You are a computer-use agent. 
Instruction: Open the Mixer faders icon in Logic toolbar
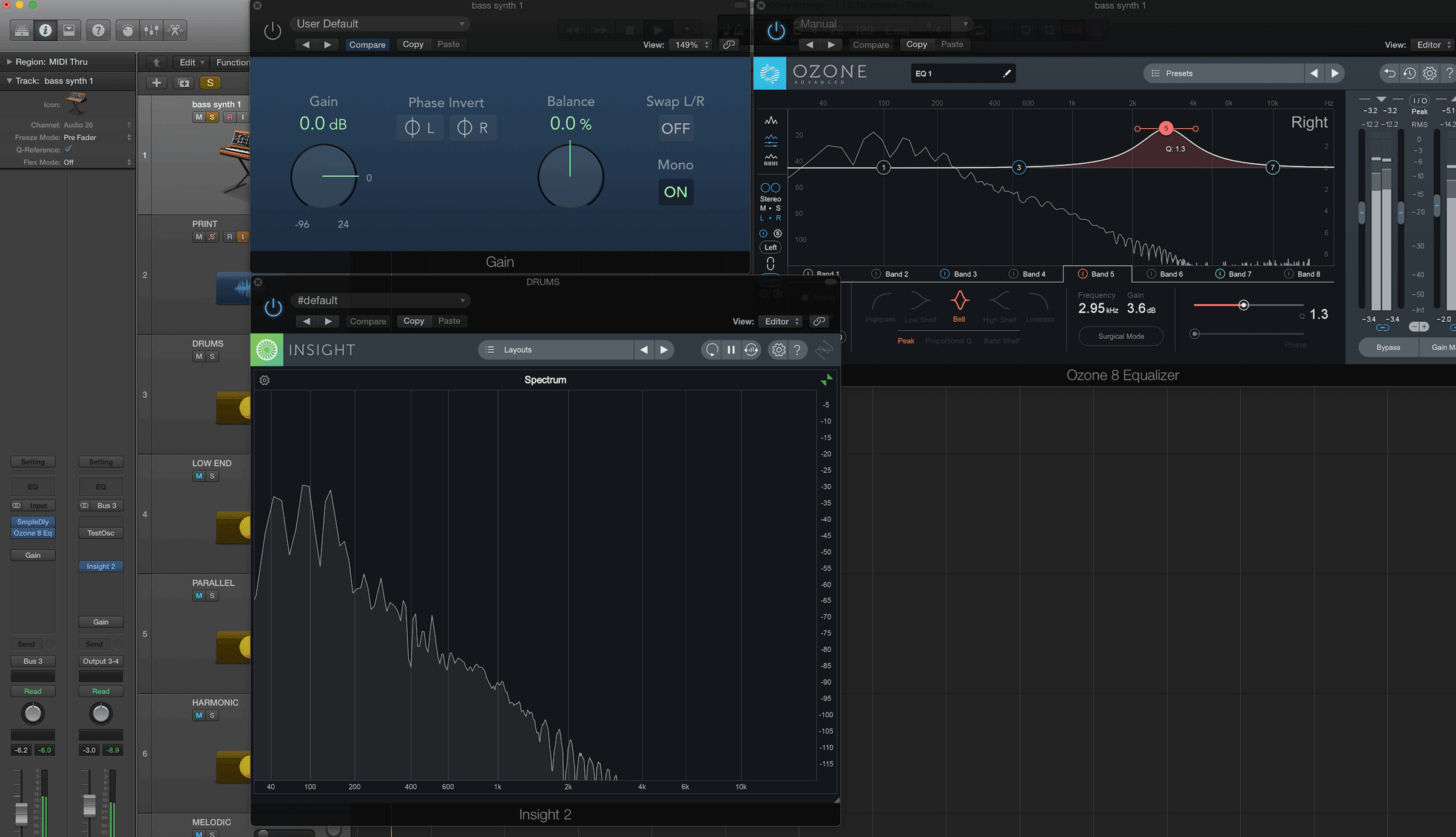[x=151, y=30]
